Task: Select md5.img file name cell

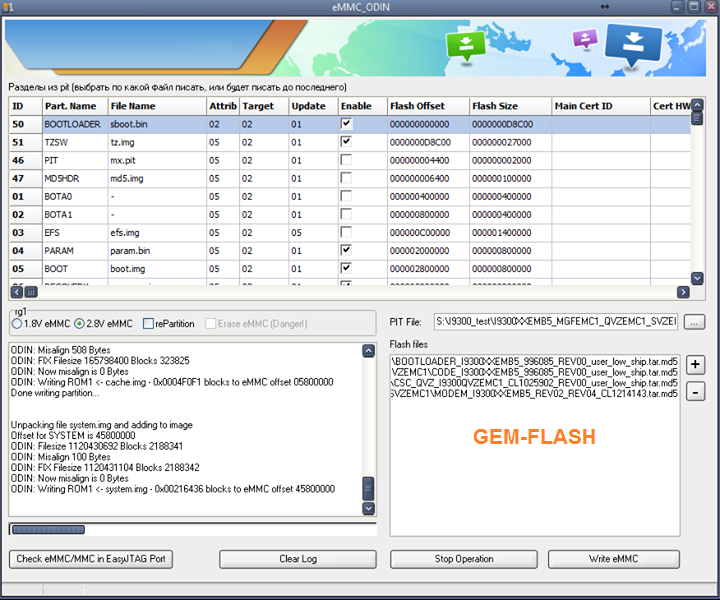Action: 157,179
